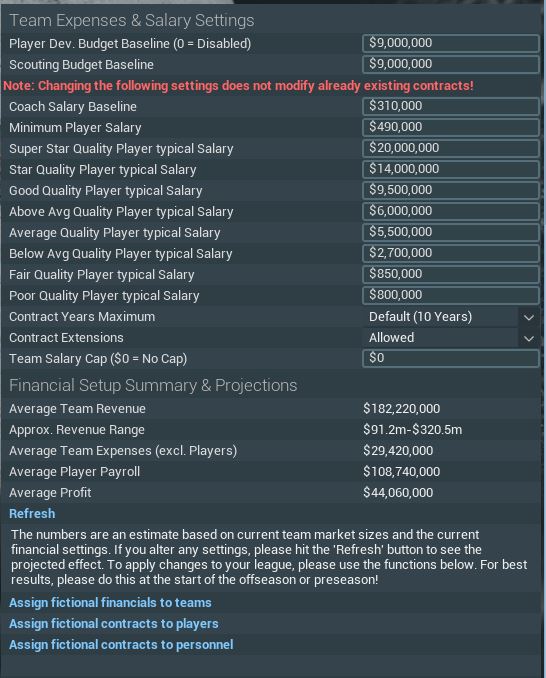This screenshot has height=678, width=546.
Task: Click the Below Avg Quality salary field
Action: tap(450, 253)
